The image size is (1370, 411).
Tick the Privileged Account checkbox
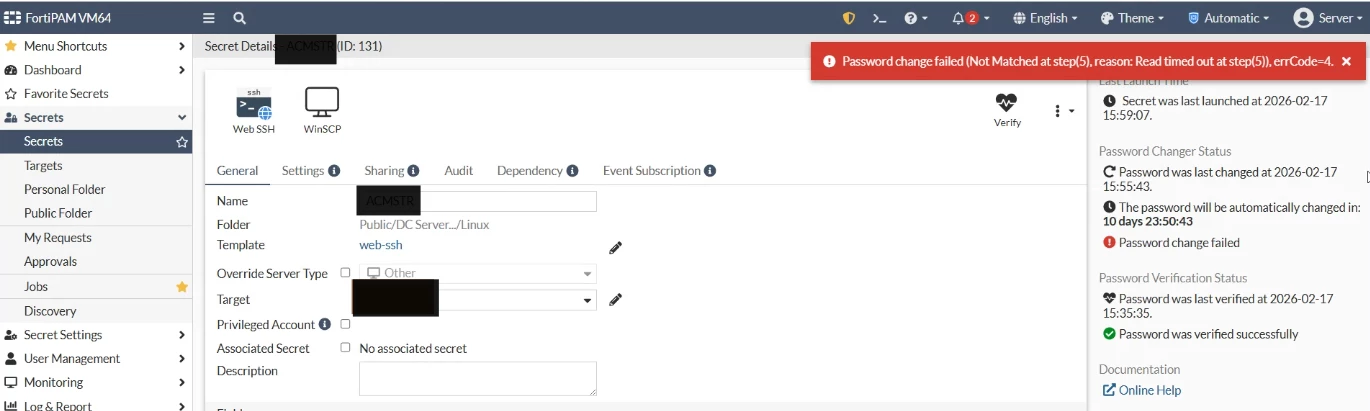[345, 324]
